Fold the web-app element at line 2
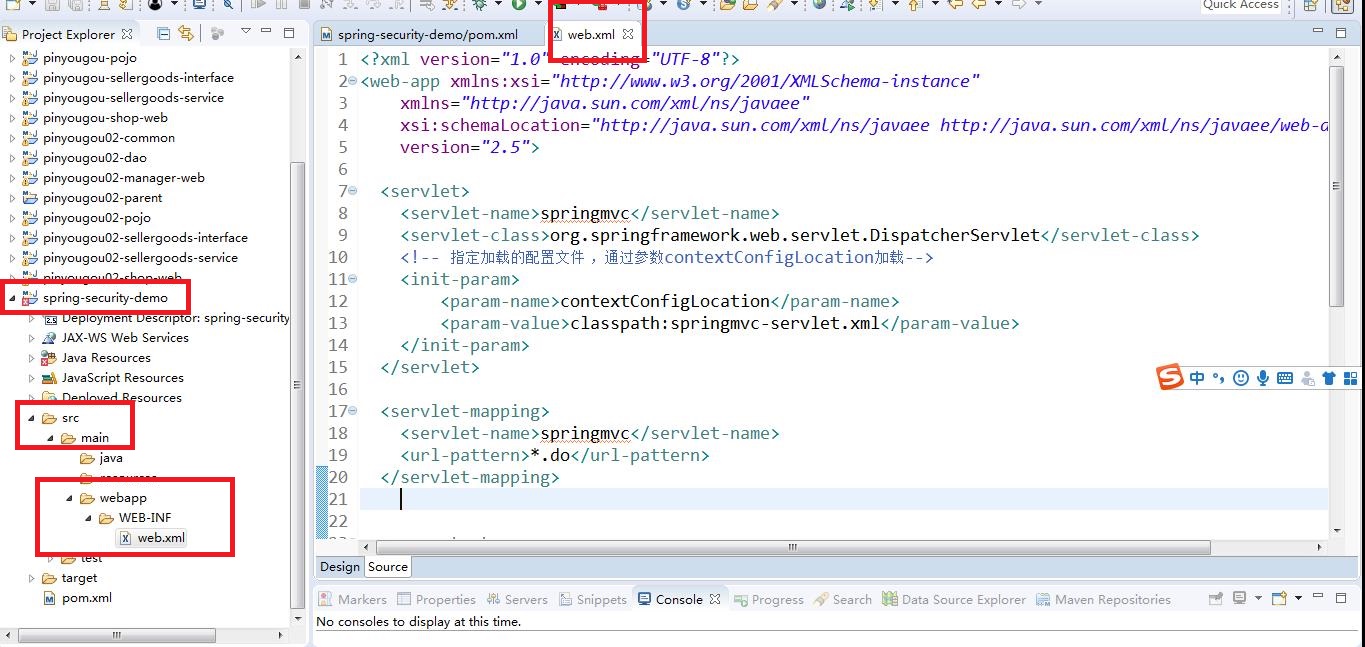Image resolution: width=1365 pixels, height=647 pixels. 352,81
